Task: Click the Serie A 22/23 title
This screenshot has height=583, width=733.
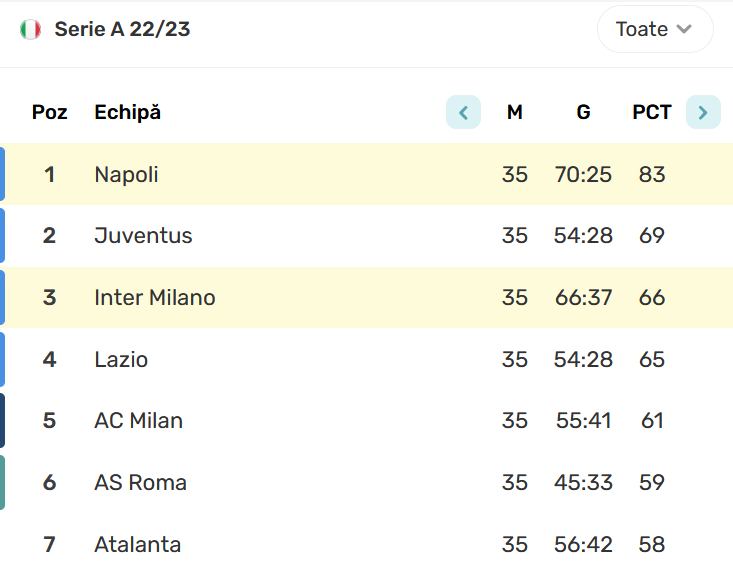Action: pos(122,29)
